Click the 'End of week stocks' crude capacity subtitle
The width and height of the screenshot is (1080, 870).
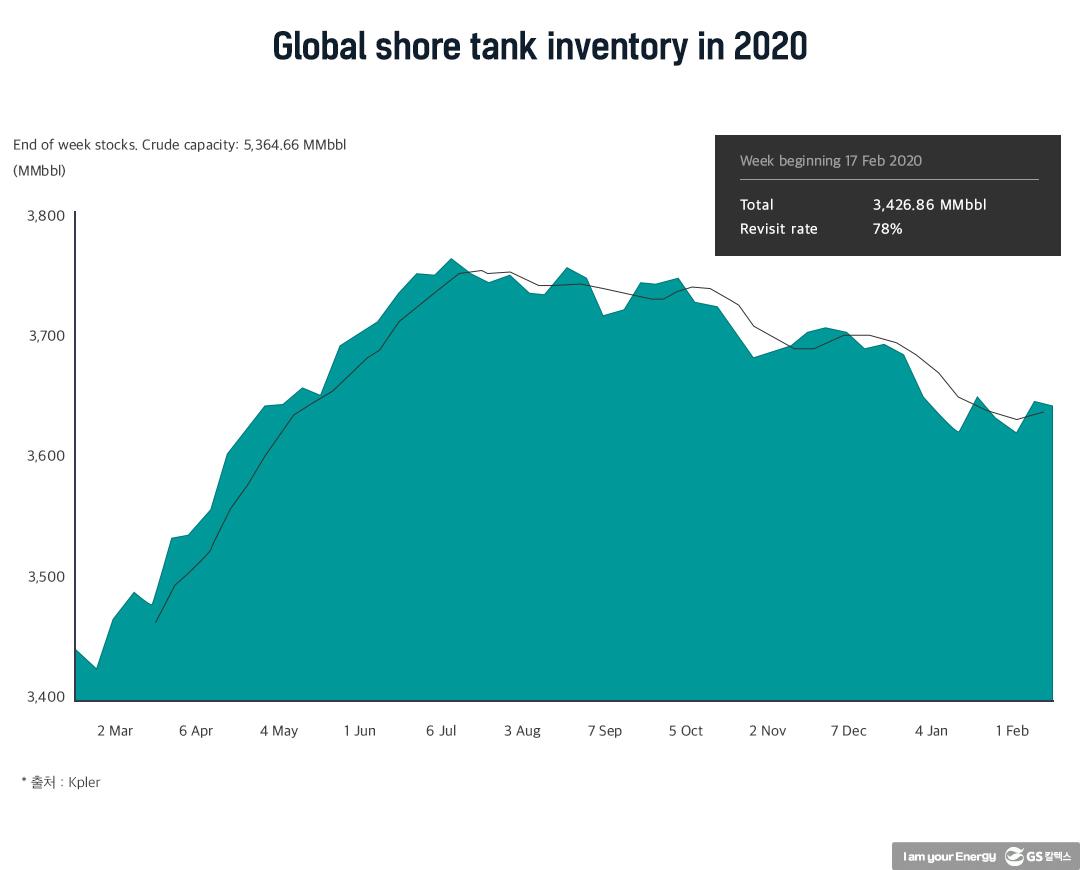point(179,145)
